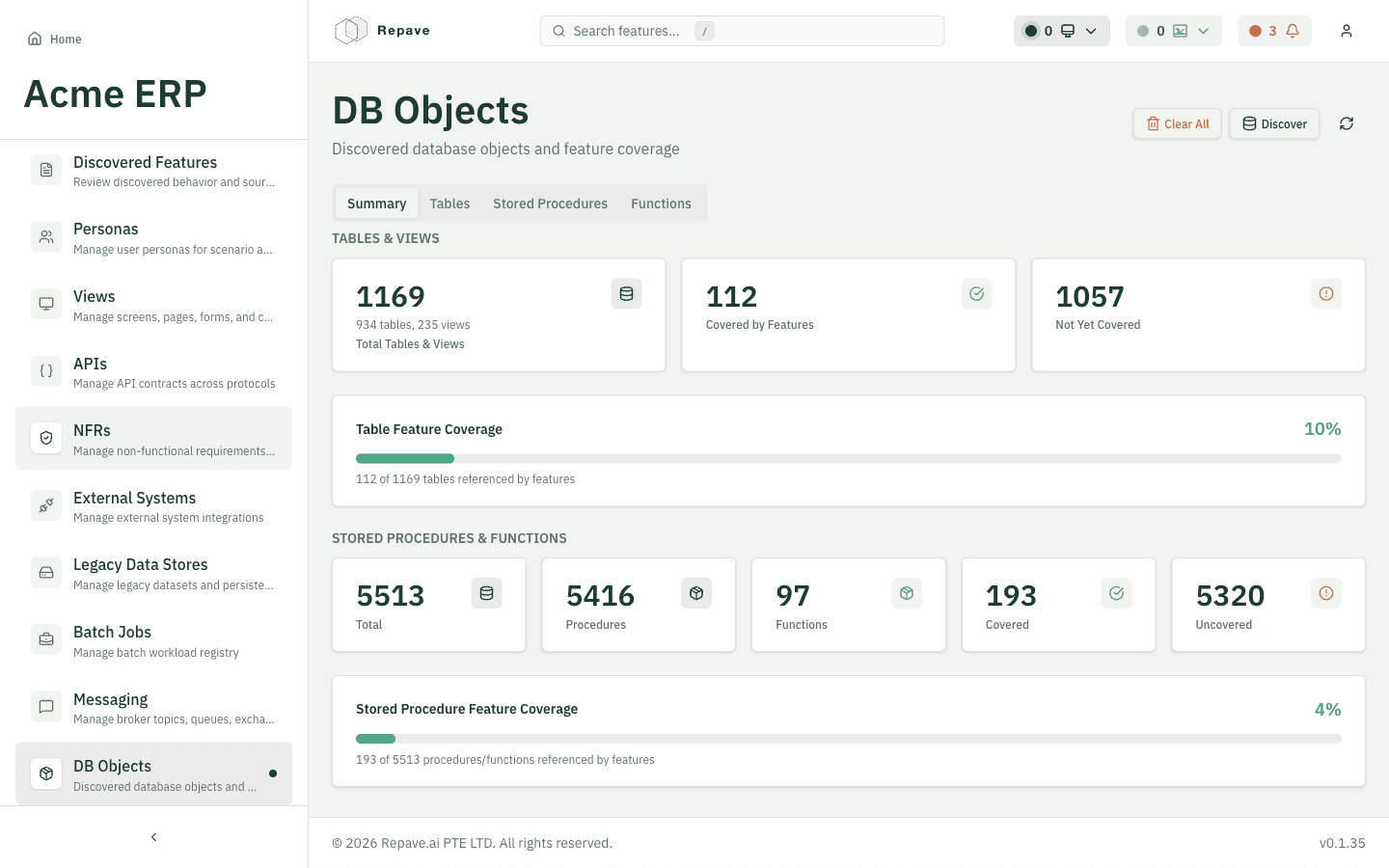
Task: Open the Messaging chat bubble icon
Action: (46, 707)
